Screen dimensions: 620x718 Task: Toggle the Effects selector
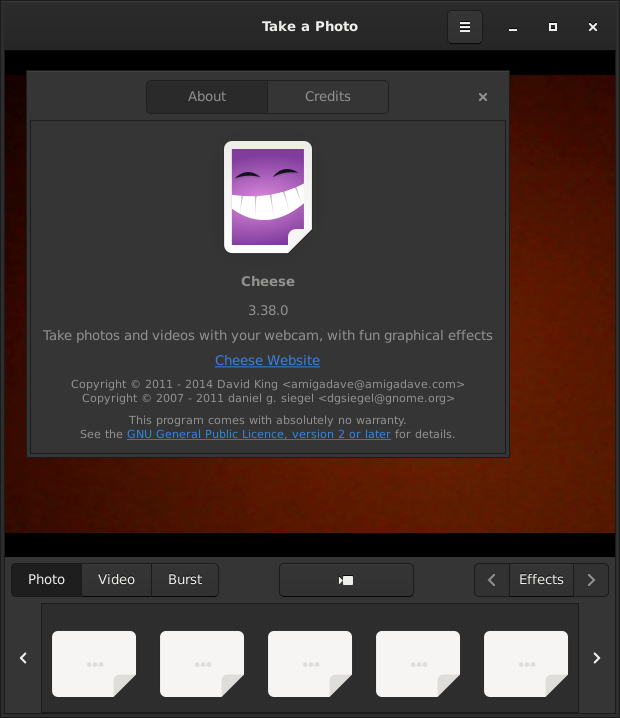(x=541, y=580)
